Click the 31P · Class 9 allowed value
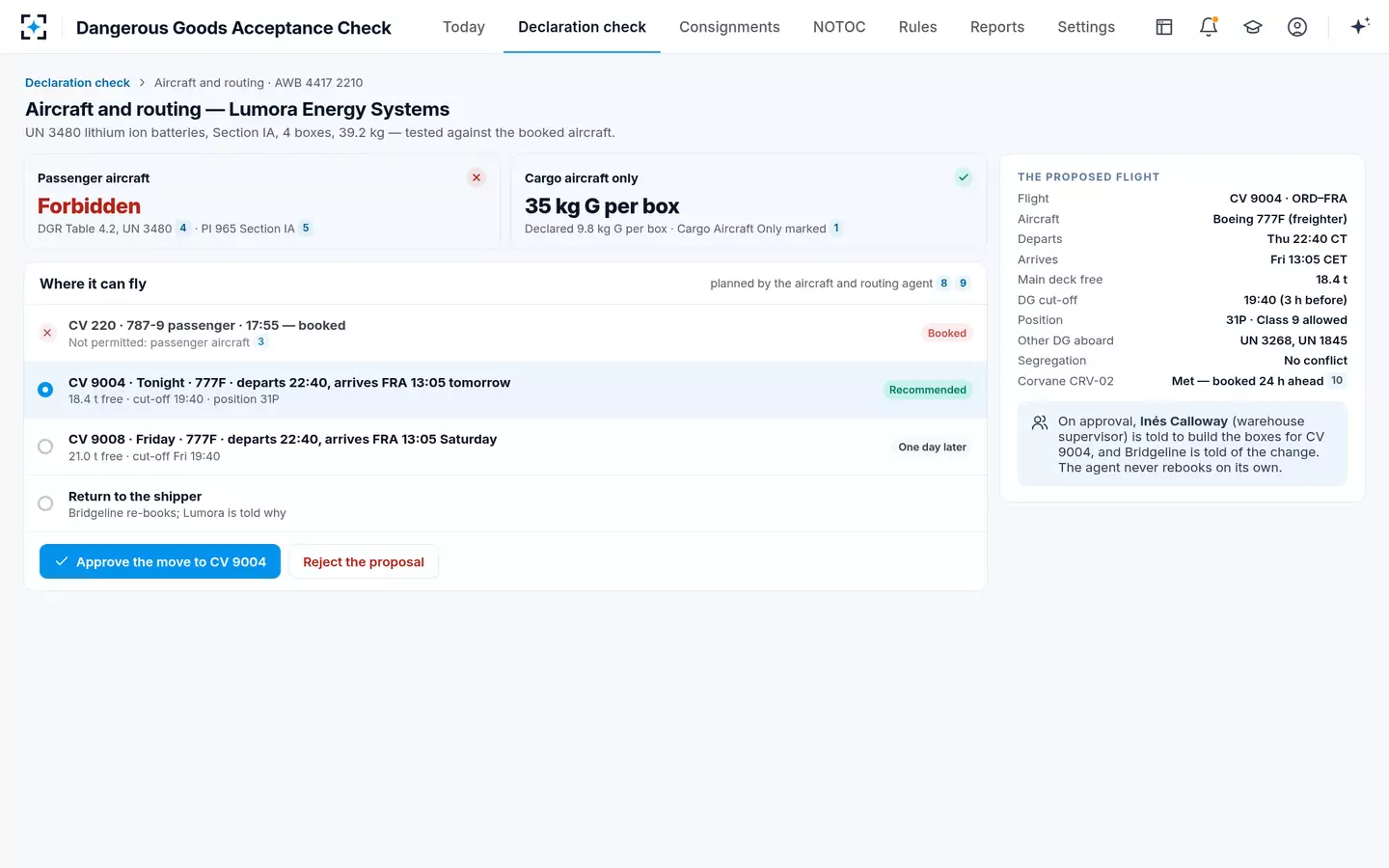This screenshot has height=868, width=1389. coord(1287,320)
